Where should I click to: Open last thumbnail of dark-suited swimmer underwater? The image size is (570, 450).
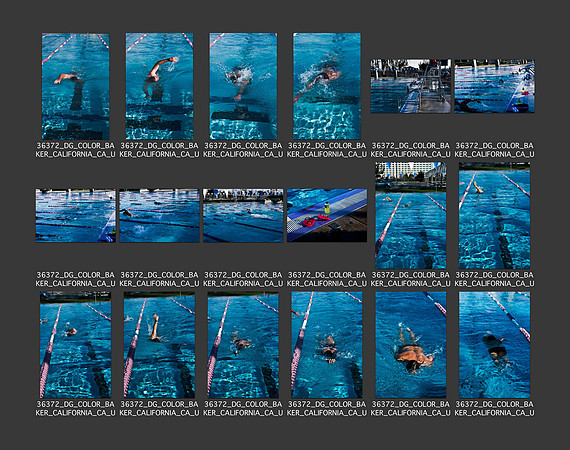click(x=494, y=345)
